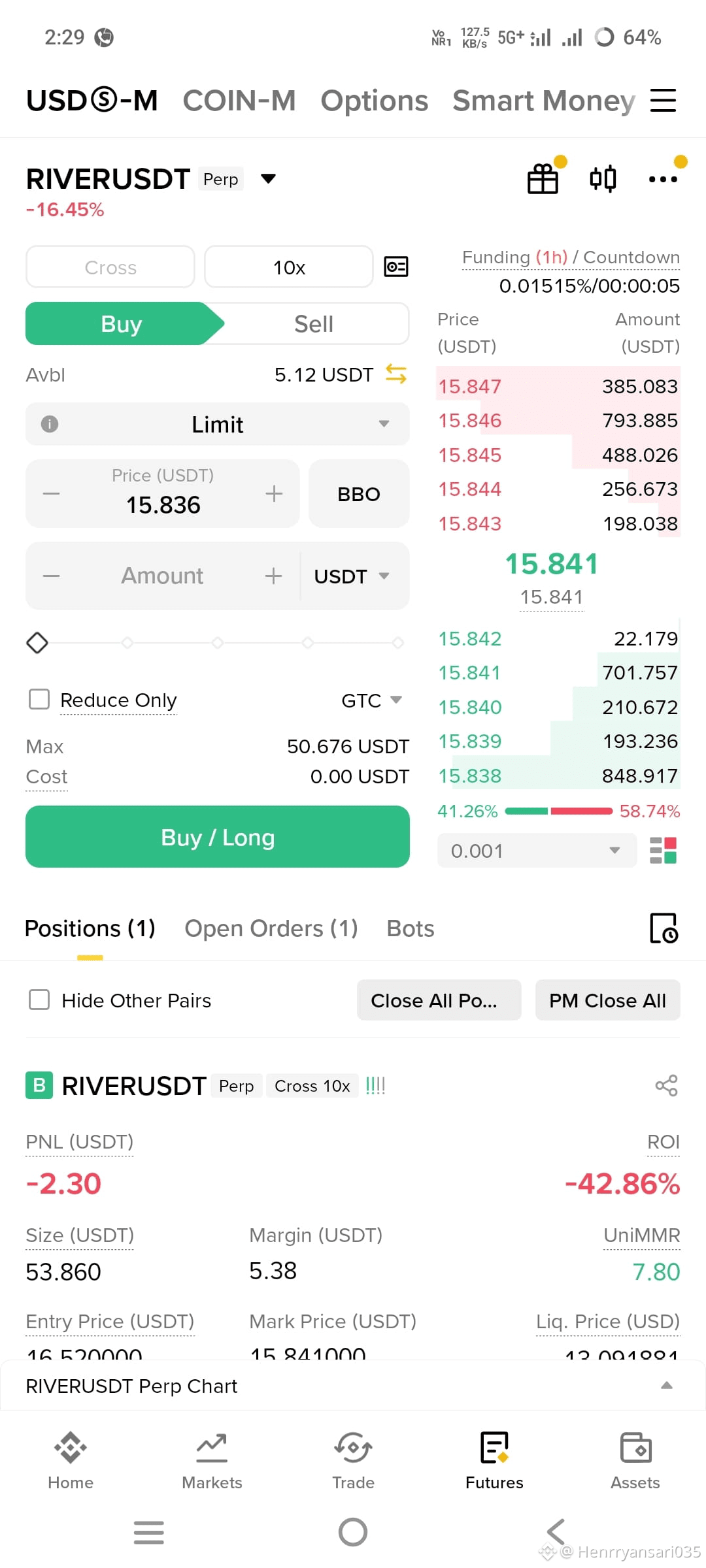Open the gift rewards icon
Image resolution: width=706 pixels, height=1568 pixels.
pyautogui.click(x=543, y=179)
